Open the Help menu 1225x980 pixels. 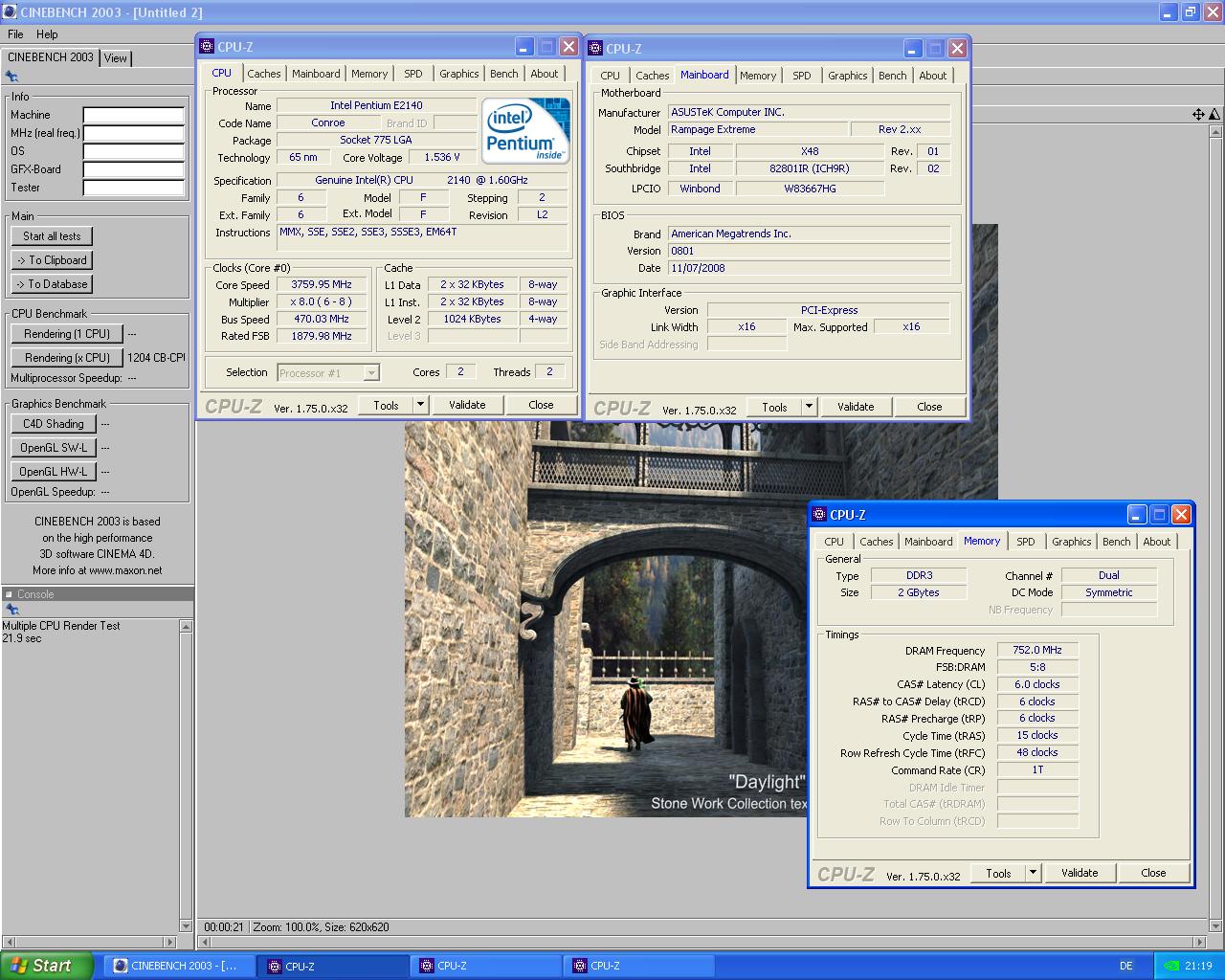(47, 34)
